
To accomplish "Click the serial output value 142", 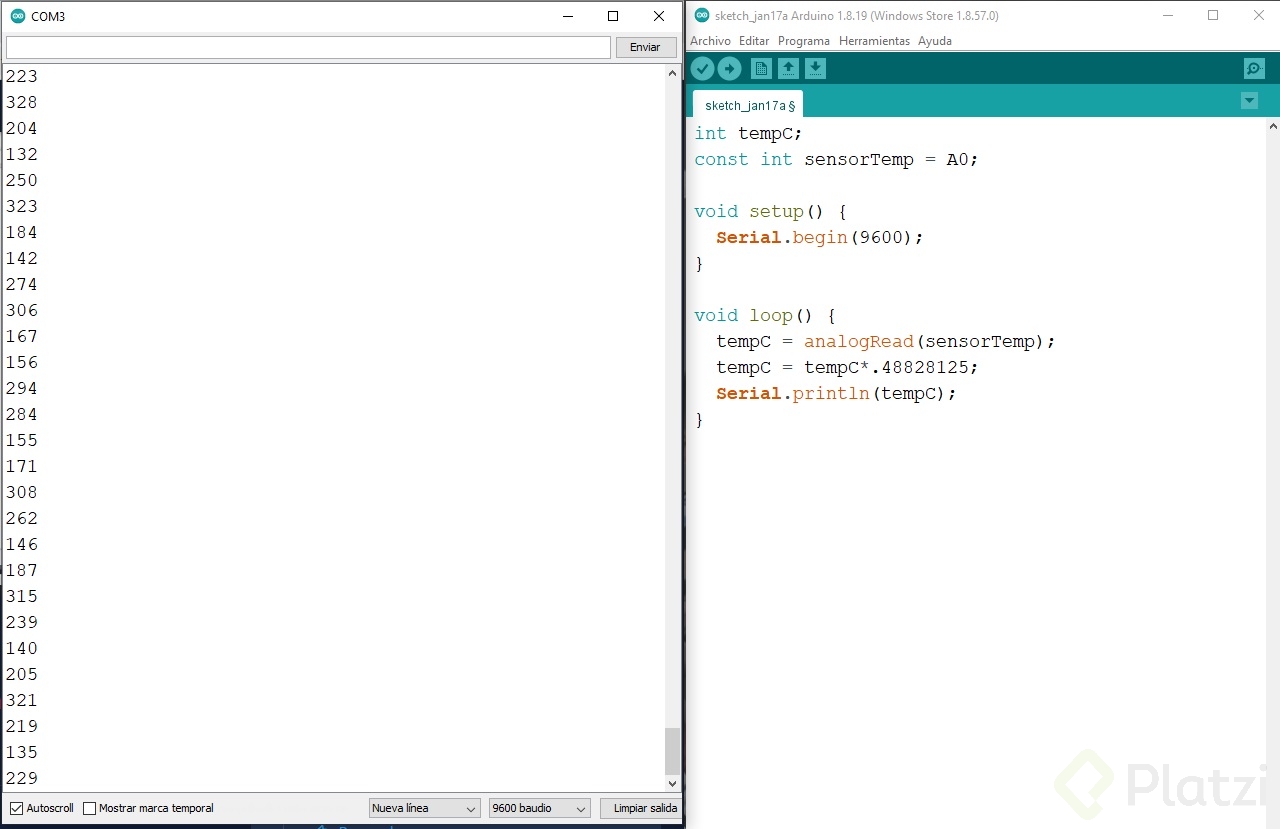I will point(22,258).
